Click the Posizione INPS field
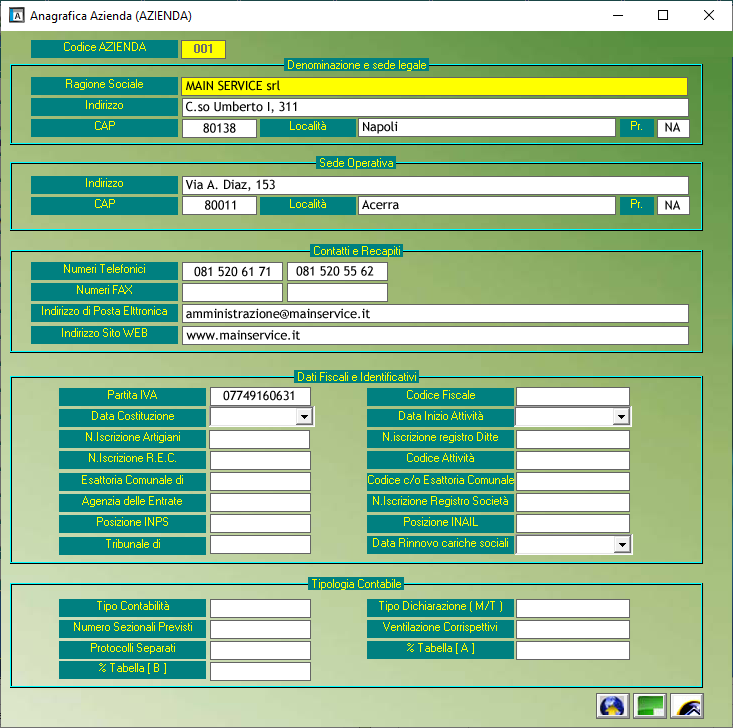Screen dimensions: 733x728 (260, 523)
